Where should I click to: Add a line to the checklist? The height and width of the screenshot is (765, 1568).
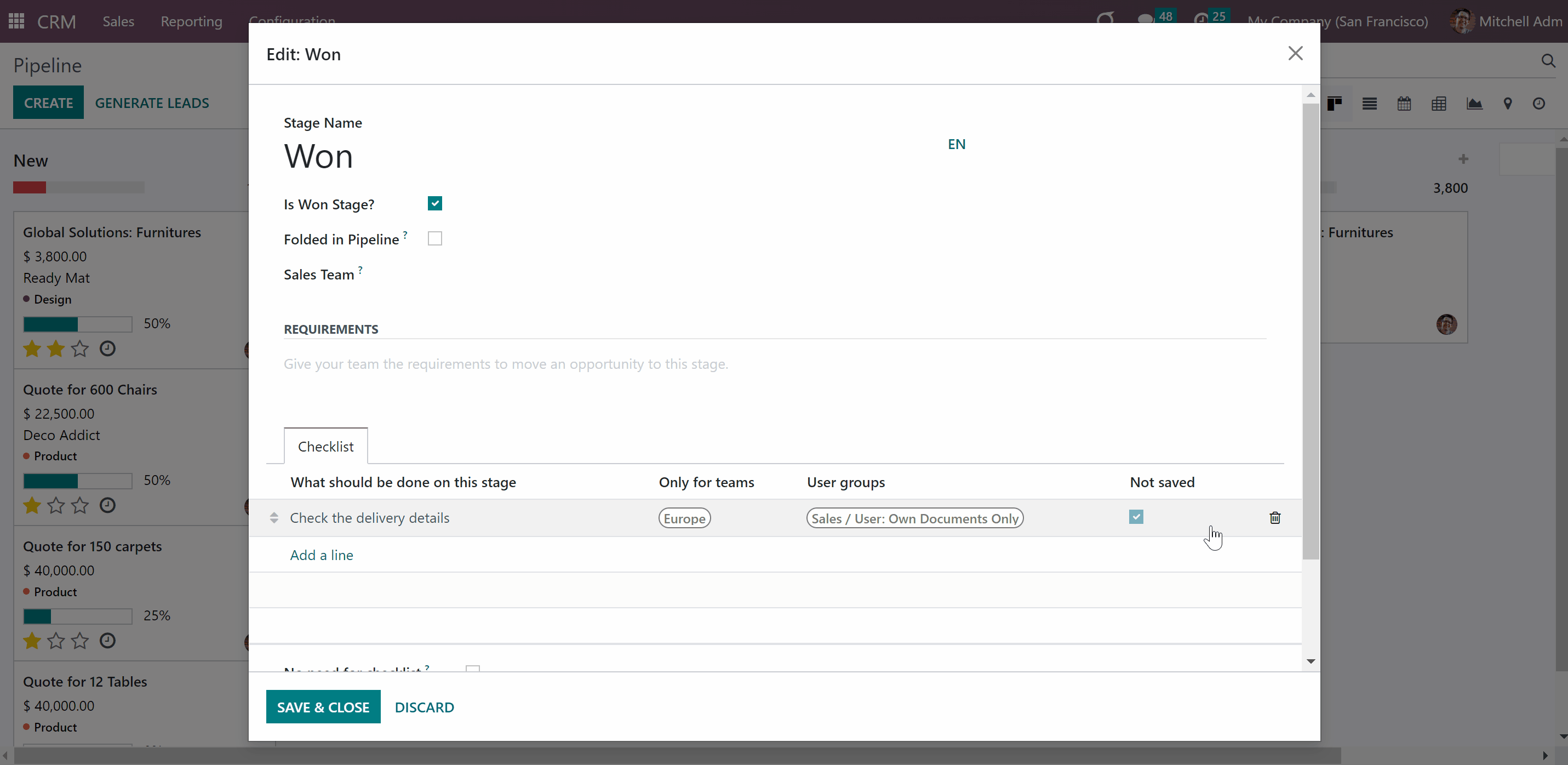point(322,555)
